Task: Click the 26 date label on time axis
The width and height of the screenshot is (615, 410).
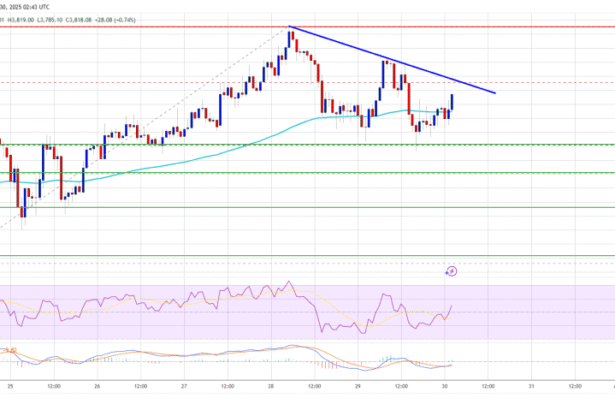Action: click(96, 386)
